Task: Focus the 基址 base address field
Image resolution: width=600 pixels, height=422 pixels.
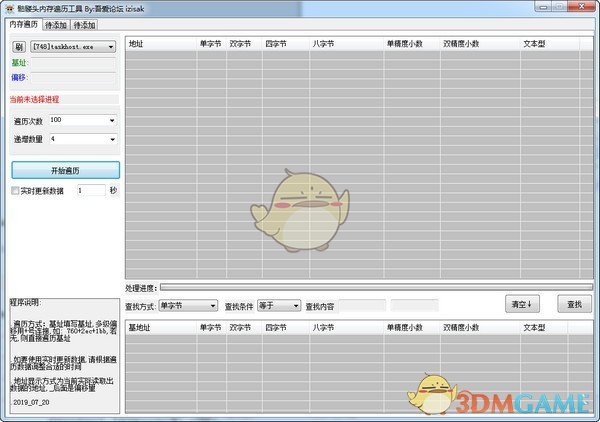Action: point(73,63)
